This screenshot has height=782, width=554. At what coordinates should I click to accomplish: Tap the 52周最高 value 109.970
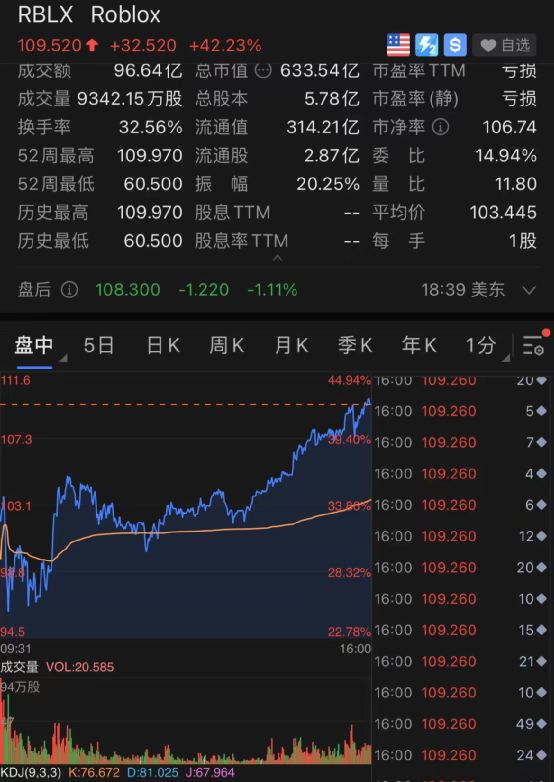point(150,156)
